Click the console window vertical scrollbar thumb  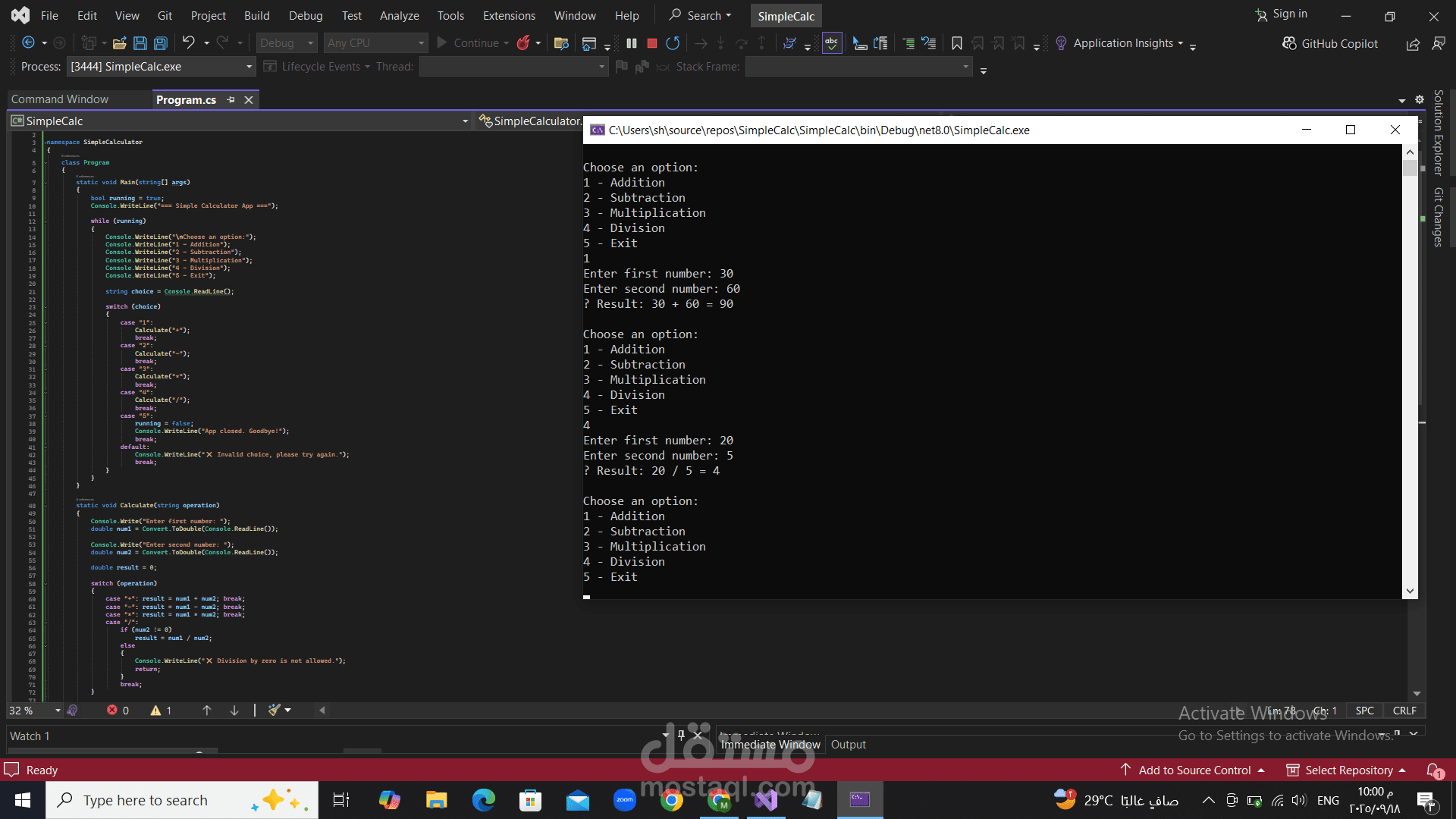(1410, 168)
